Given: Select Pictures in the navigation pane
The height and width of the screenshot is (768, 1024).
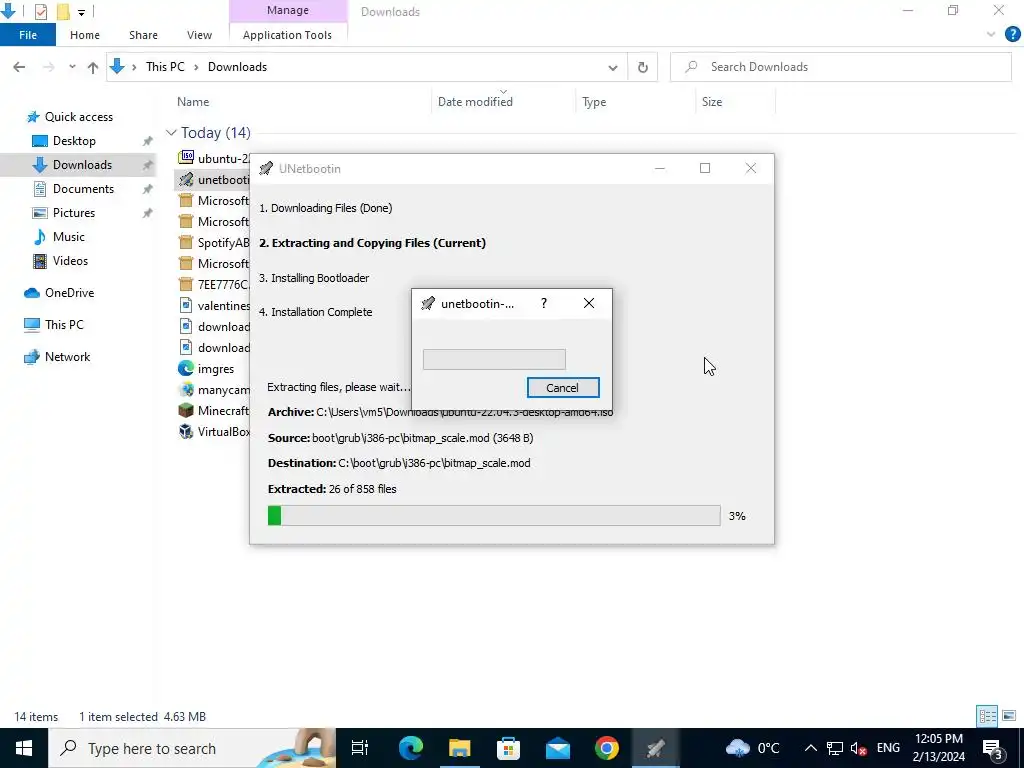Looking at the screenshot, I should click(x=73, y=213).
